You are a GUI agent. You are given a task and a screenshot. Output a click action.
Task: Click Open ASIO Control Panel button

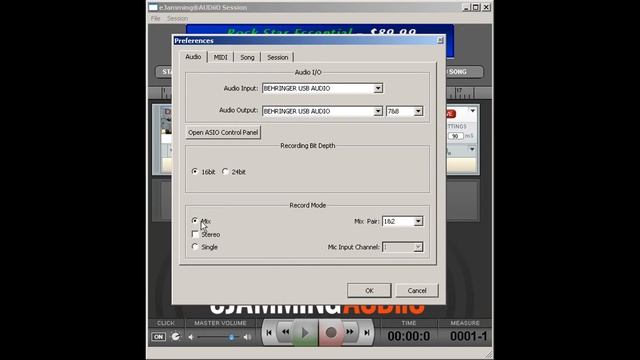coord(223,132)
